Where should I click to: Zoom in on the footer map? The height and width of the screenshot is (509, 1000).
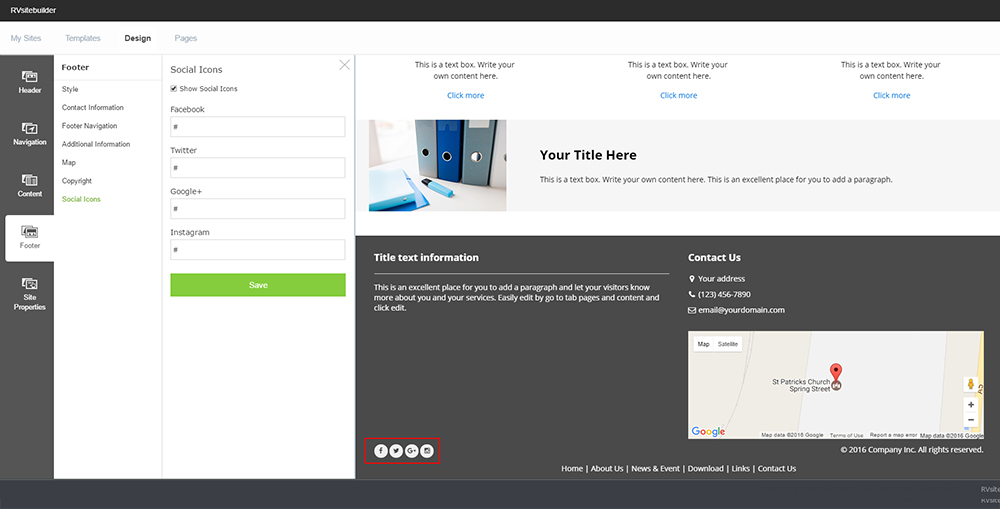(x=971, y=405)
